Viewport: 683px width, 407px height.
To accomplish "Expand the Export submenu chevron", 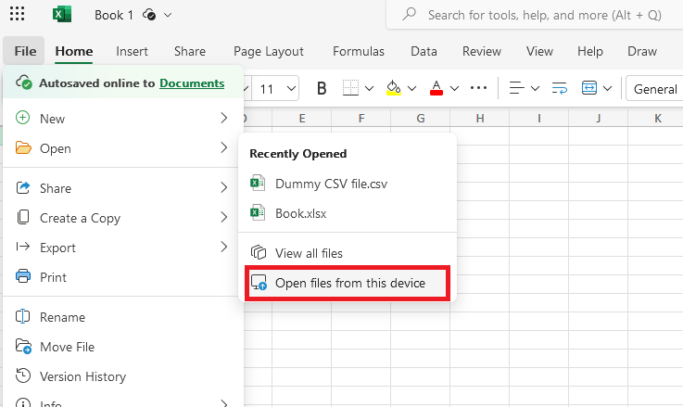I will pos(224,247).
